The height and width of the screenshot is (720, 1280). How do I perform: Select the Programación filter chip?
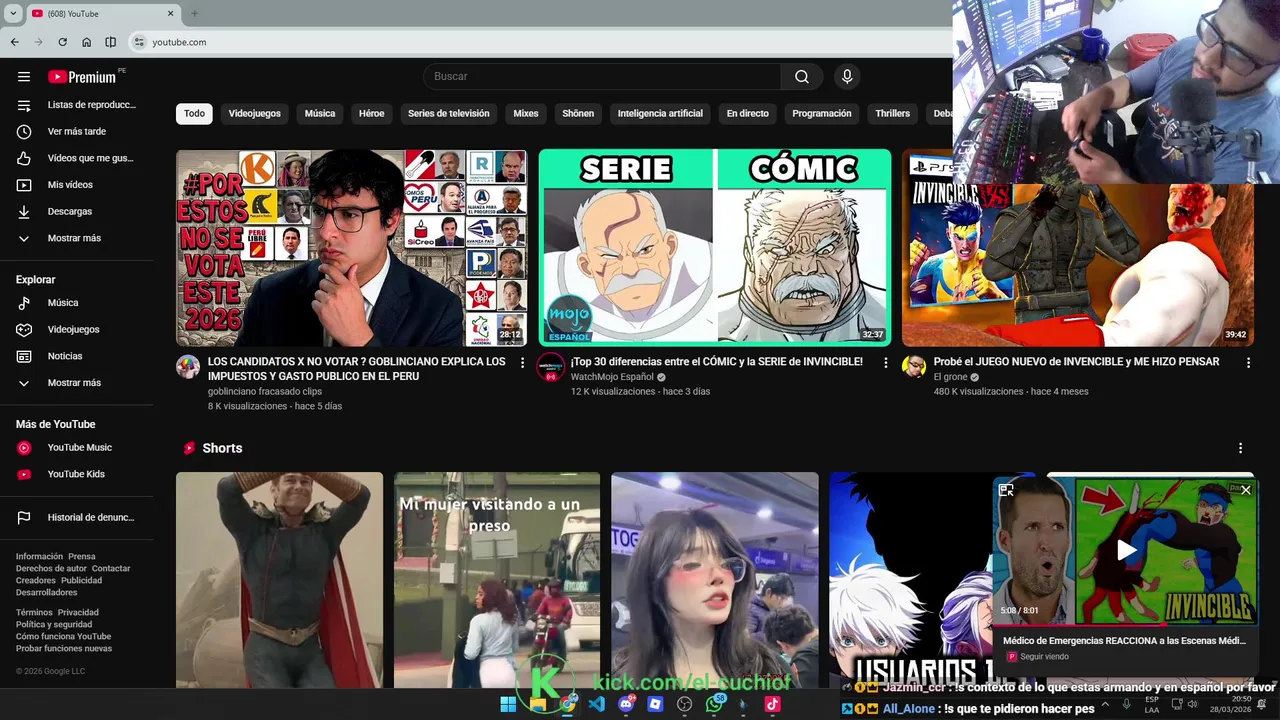(x=822, y=114)
